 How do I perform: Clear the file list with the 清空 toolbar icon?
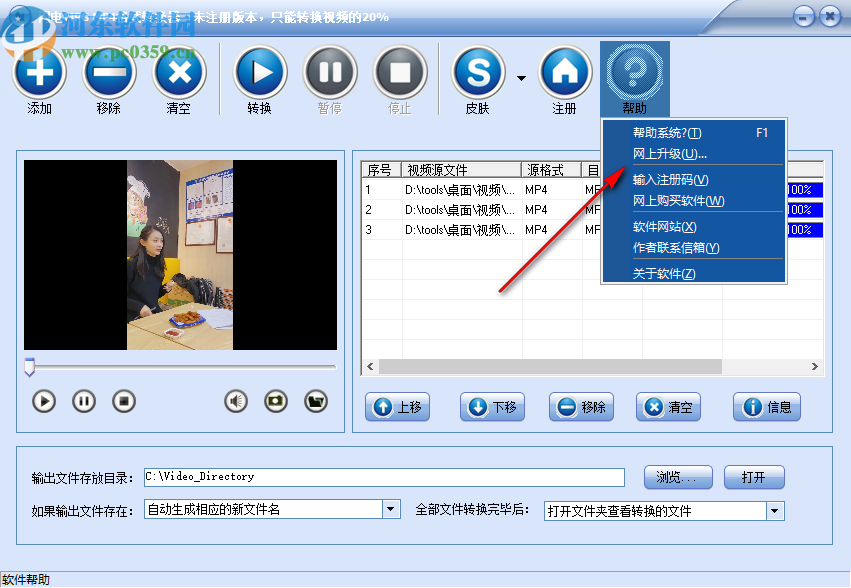coord(180,71)
